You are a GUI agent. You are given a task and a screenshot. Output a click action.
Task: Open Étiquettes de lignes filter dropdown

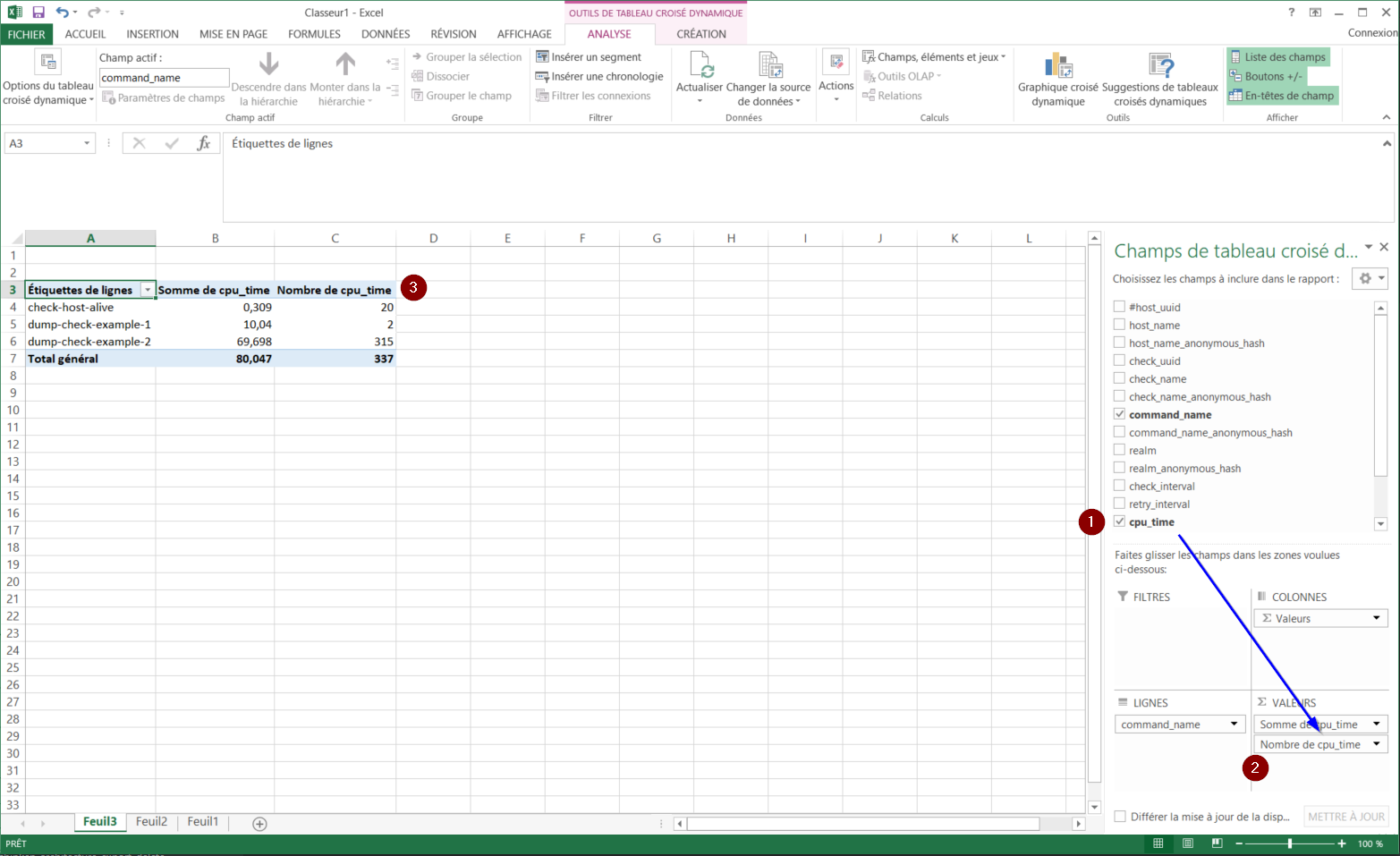click(x=148, y=290)
